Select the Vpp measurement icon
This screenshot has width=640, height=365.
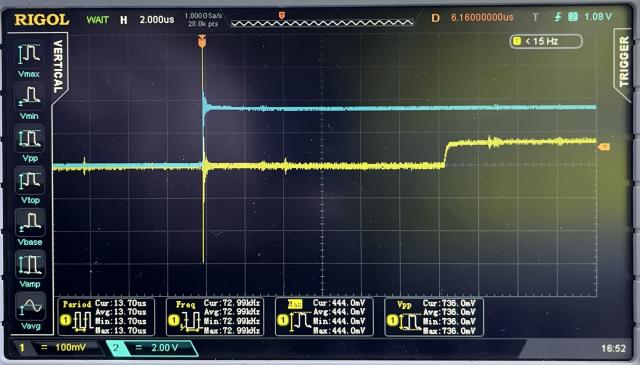[x=29, y=138]
